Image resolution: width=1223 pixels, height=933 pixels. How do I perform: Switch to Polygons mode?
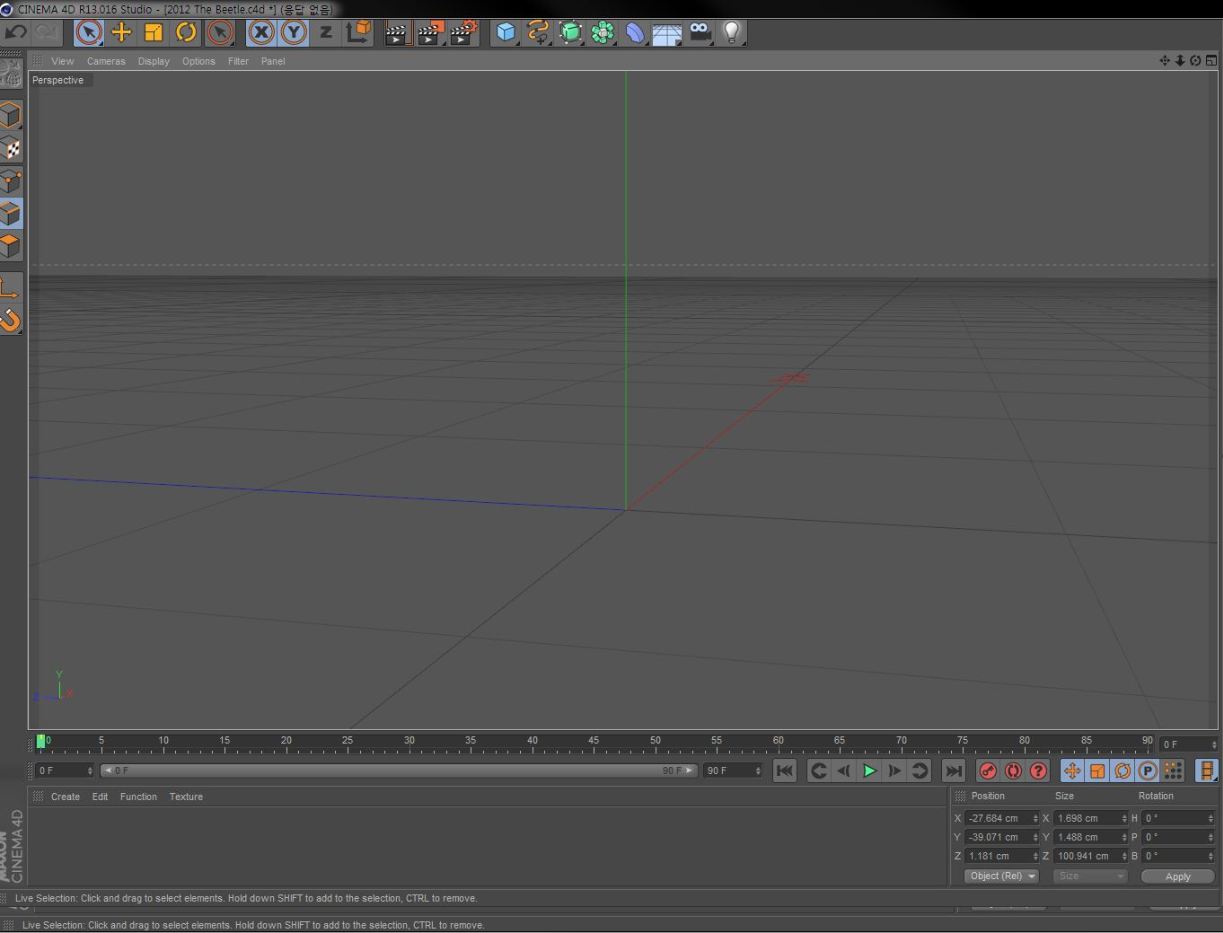[11, 245]
